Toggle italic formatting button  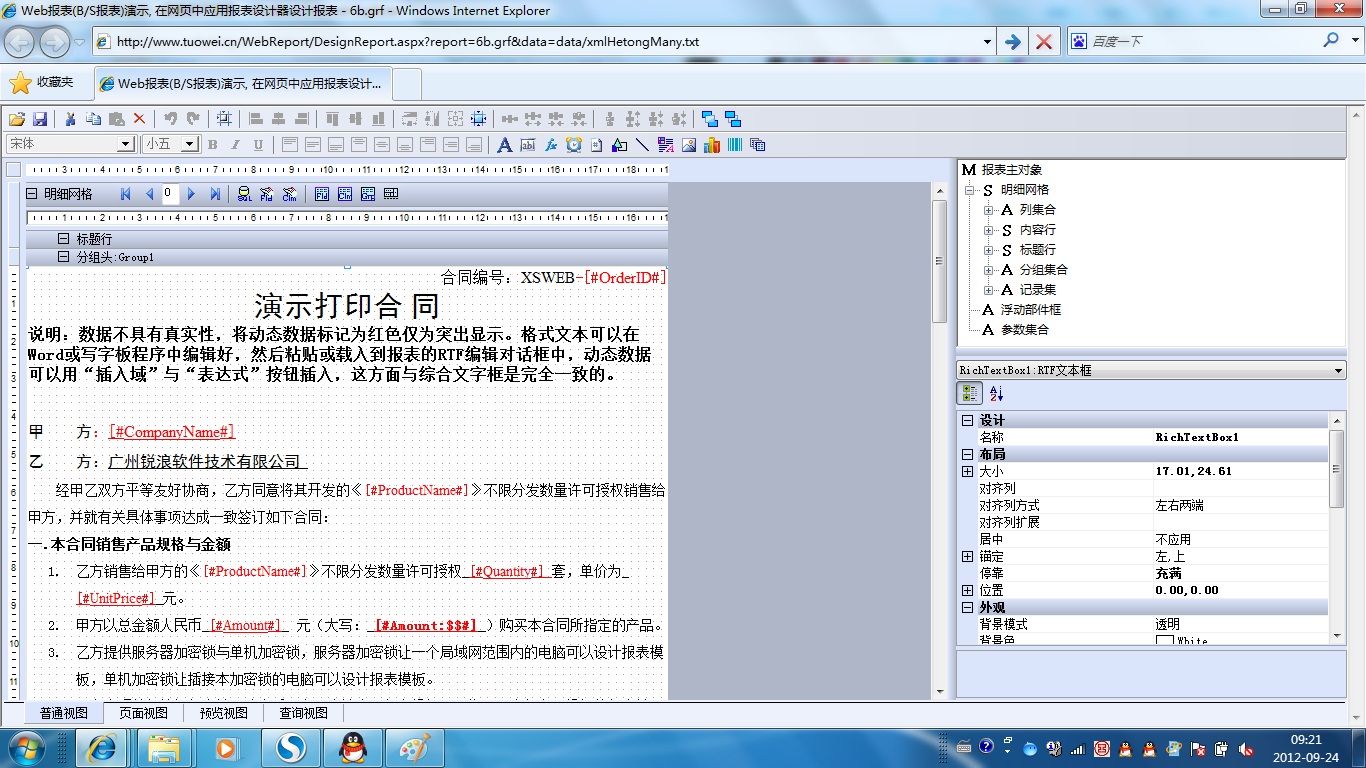[235, 145]
